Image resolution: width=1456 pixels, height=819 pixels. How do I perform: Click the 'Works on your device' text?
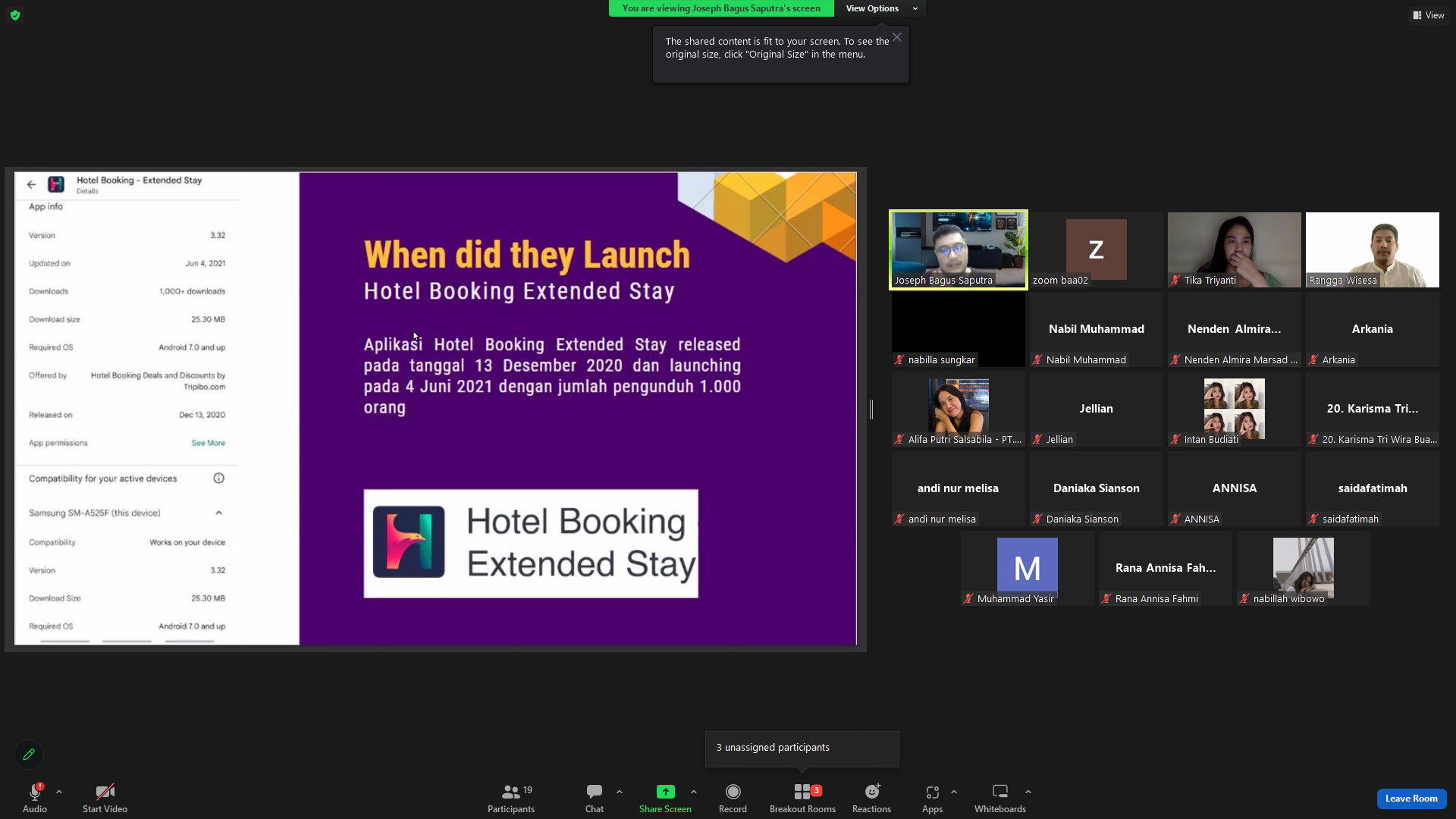pyautogui.click(x=187, y=542)
